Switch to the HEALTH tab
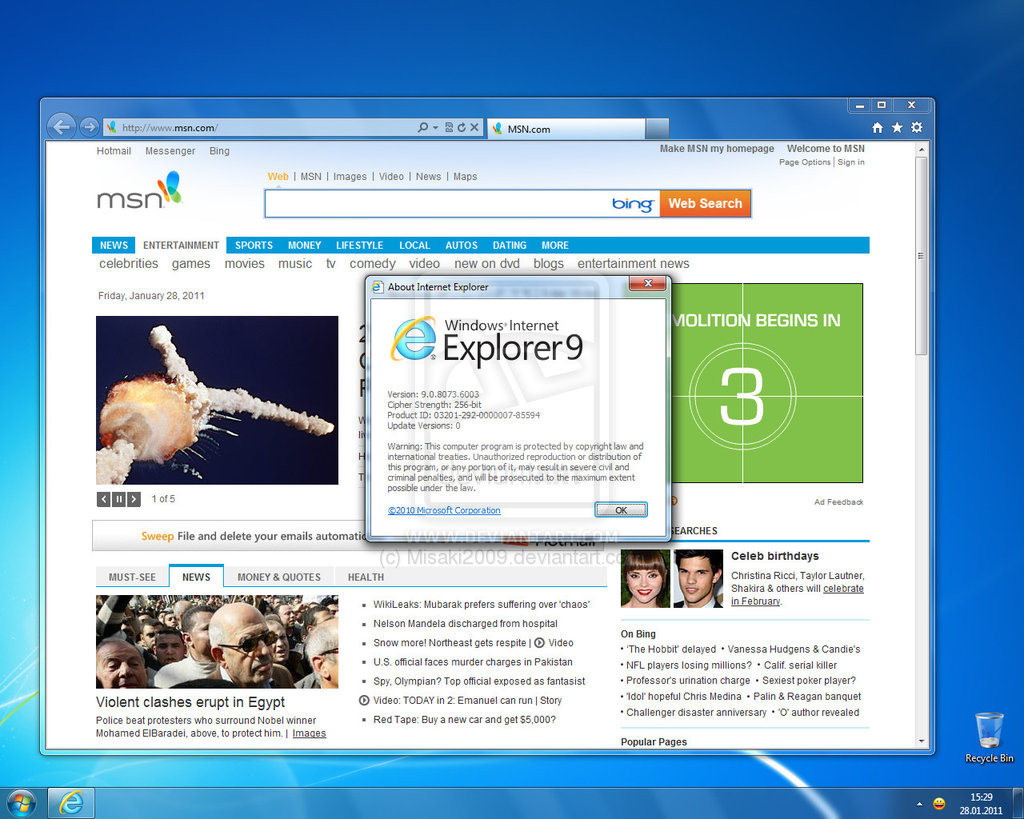Viewport: 1024px width, 819px height. click(366, 577)
